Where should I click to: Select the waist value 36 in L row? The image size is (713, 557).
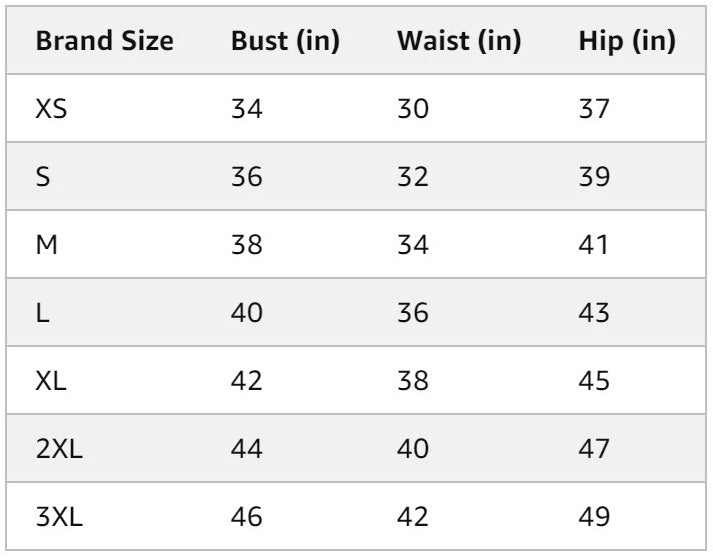click(413, 313)
